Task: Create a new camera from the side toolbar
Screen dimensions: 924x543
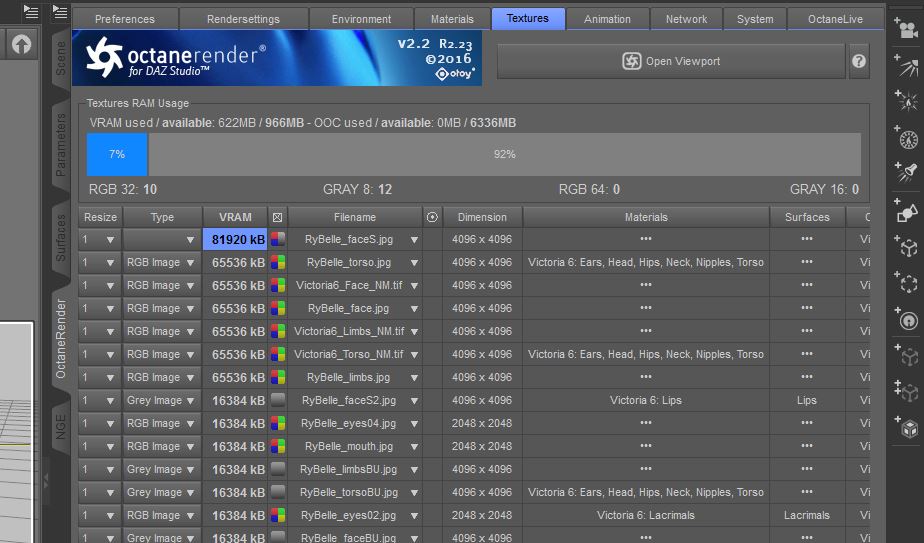Action: 906,28
